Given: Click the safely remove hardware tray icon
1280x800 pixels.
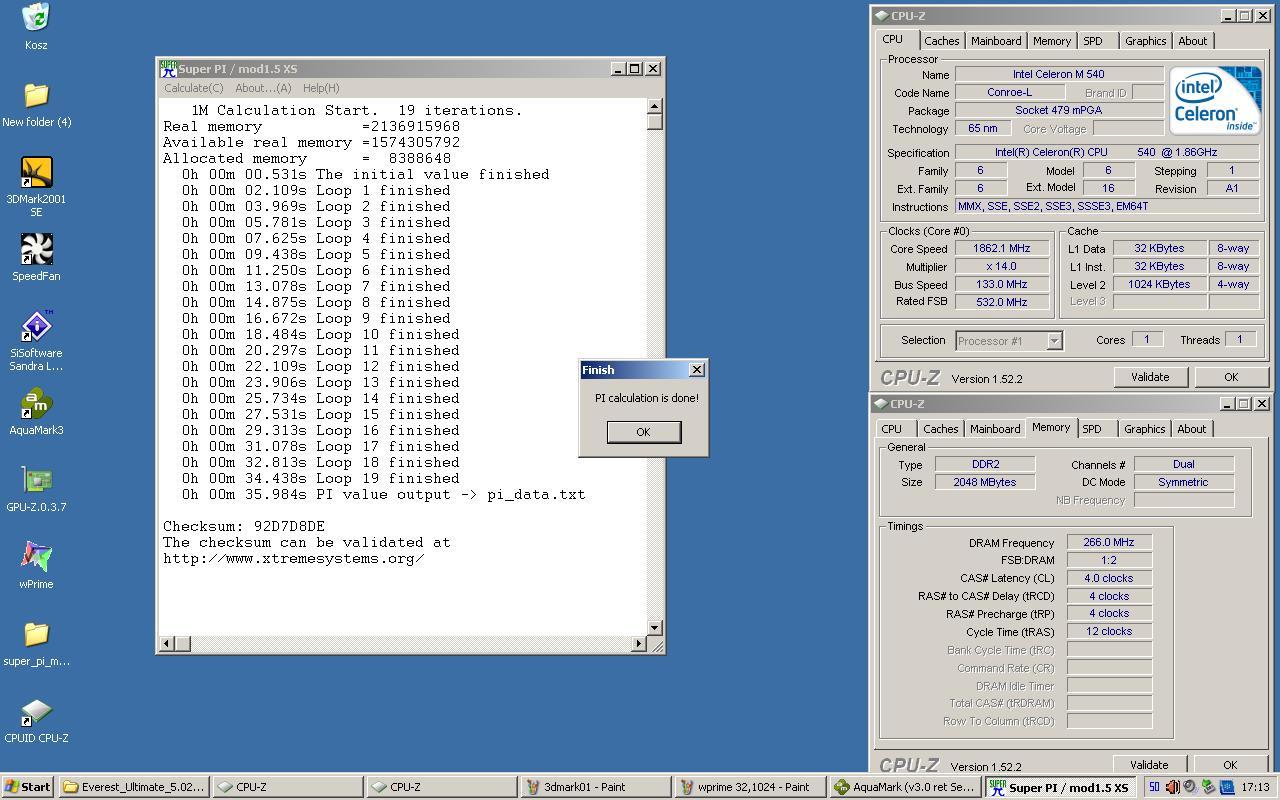Looking at the screenshot, I should (x=1208, y=787).
